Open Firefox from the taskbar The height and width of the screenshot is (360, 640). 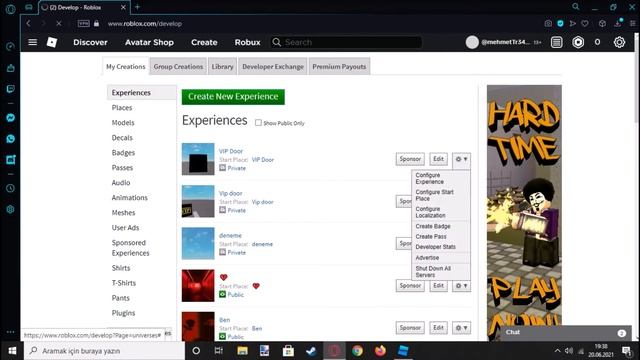click(380, 351)
